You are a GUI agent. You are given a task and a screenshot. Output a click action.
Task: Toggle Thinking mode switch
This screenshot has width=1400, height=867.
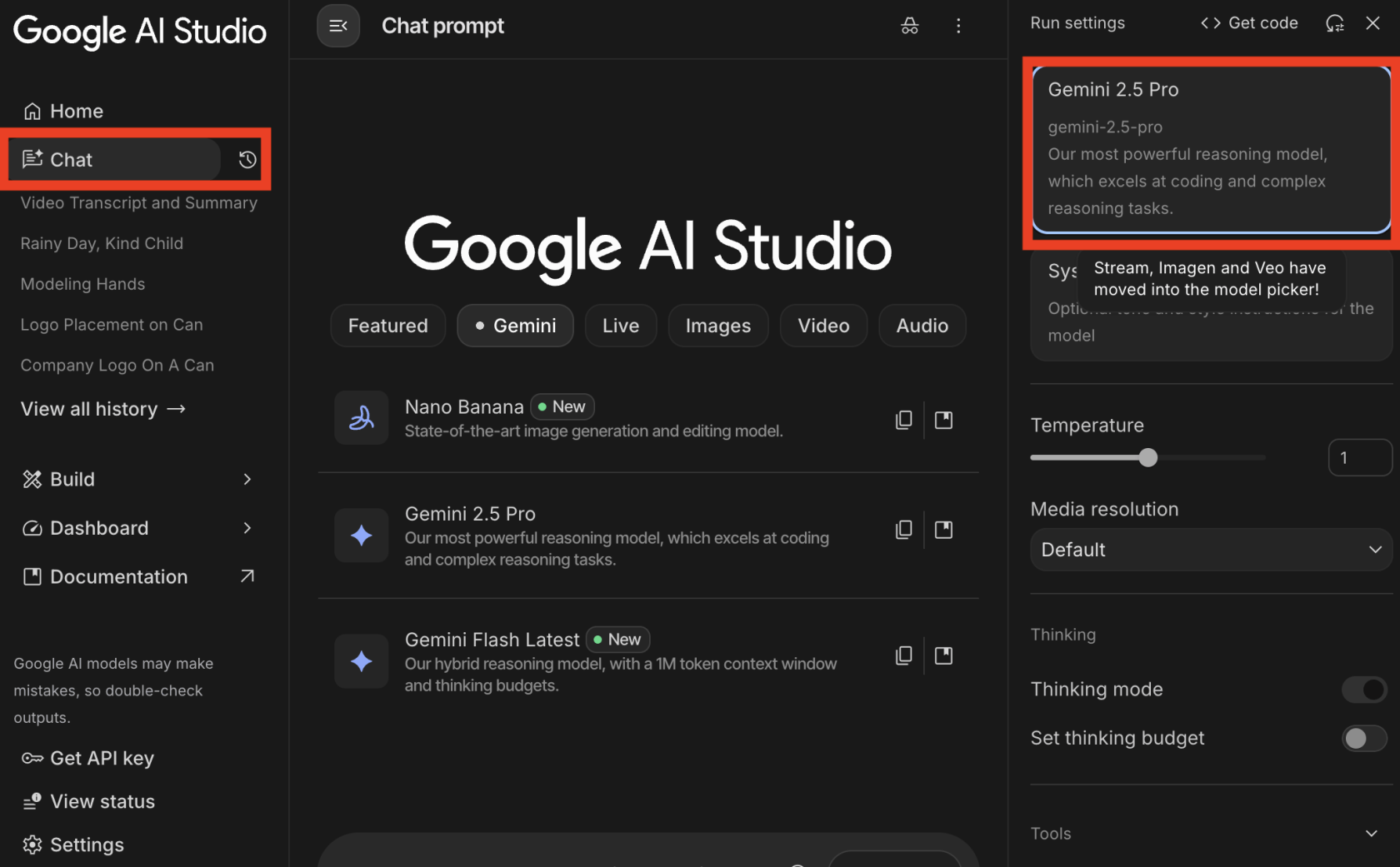[1363, 690]
